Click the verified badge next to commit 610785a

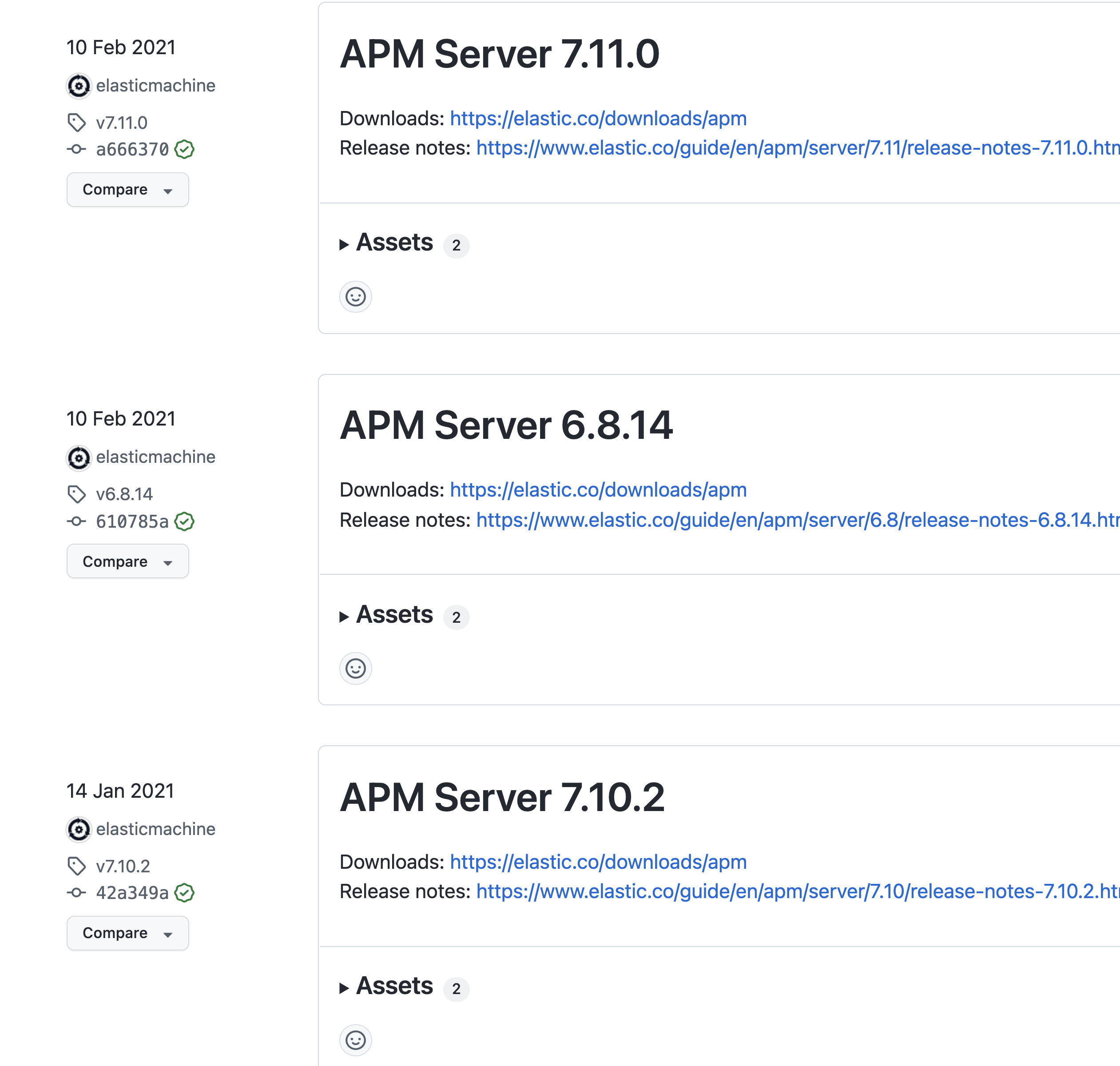pyautogui.click(x=184, y=521)
